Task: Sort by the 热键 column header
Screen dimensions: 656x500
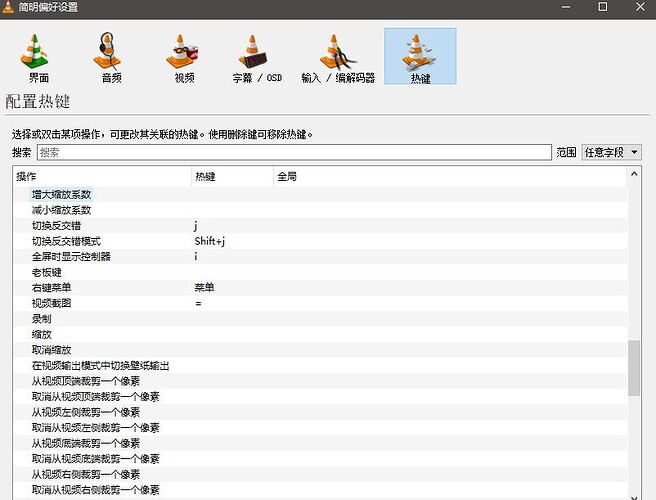Action: click(230, 177)
